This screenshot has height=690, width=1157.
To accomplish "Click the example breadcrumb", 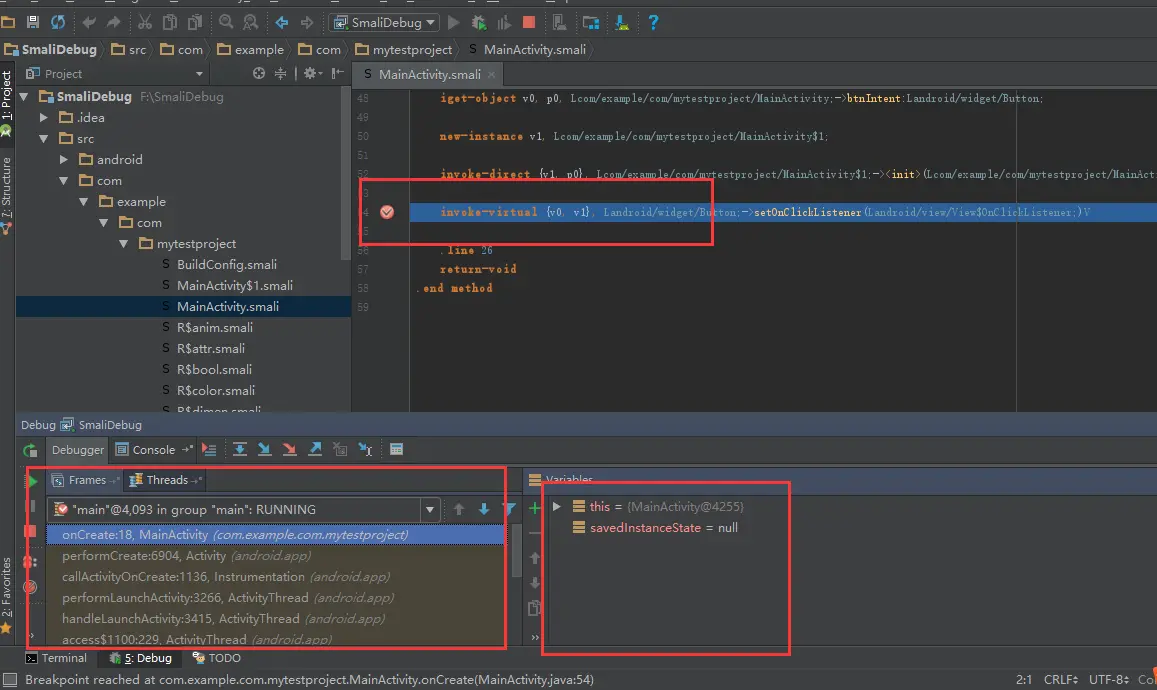I will click(250, 49).
